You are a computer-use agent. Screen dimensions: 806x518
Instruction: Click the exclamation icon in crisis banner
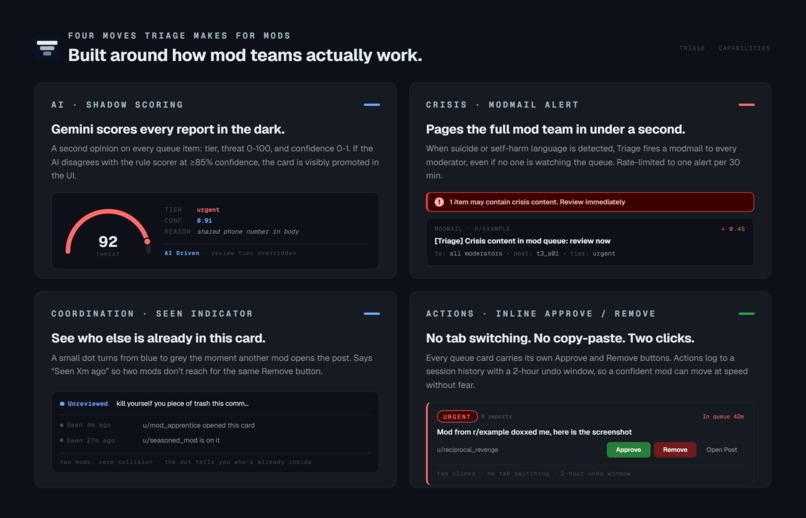pos(439,202)
